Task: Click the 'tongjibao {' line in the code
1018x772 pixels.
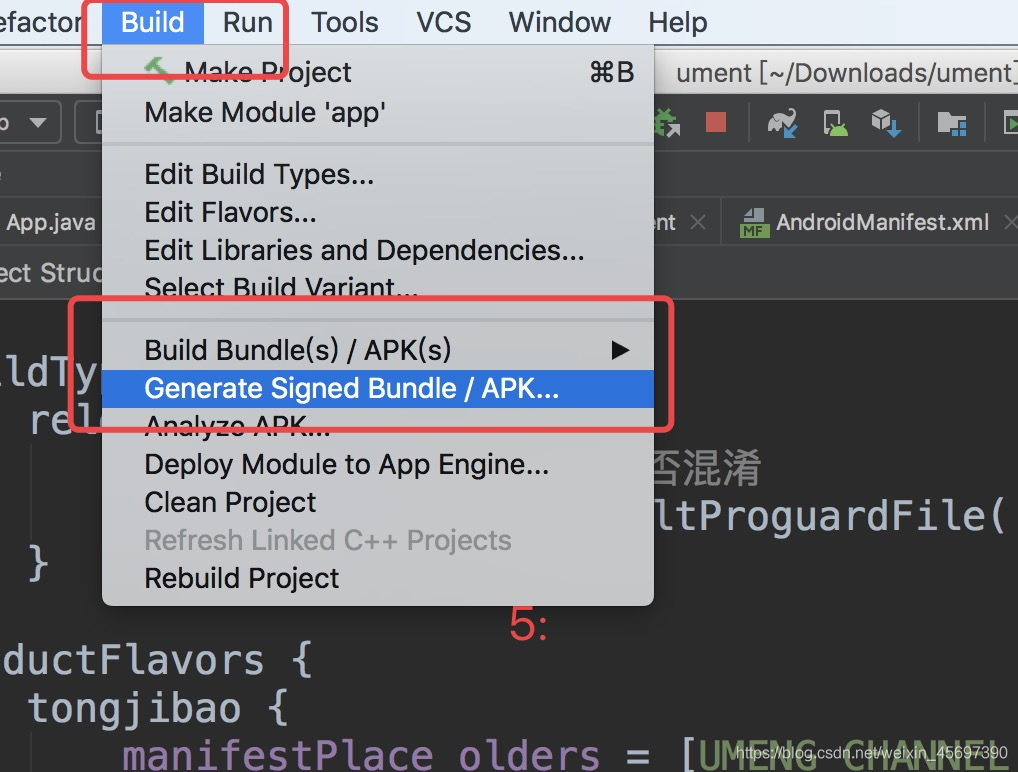Action: 158,708
